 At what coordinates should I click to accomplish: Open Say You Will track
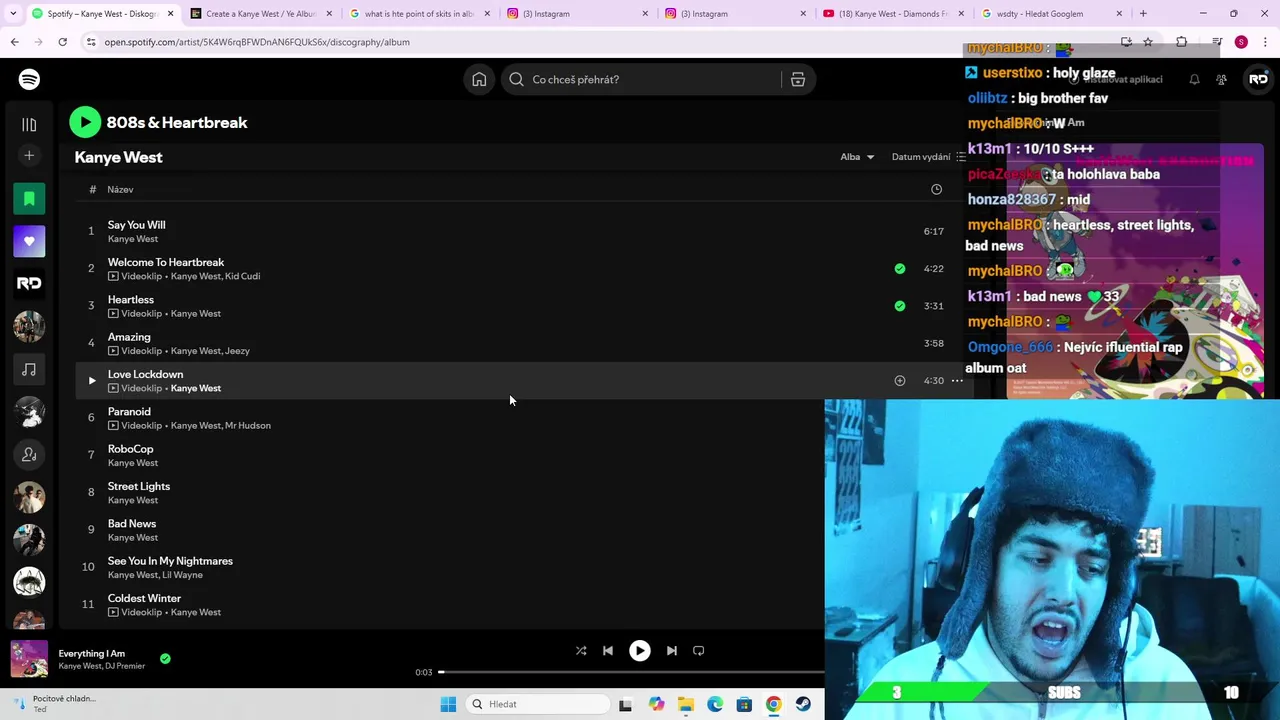(137, 225)
